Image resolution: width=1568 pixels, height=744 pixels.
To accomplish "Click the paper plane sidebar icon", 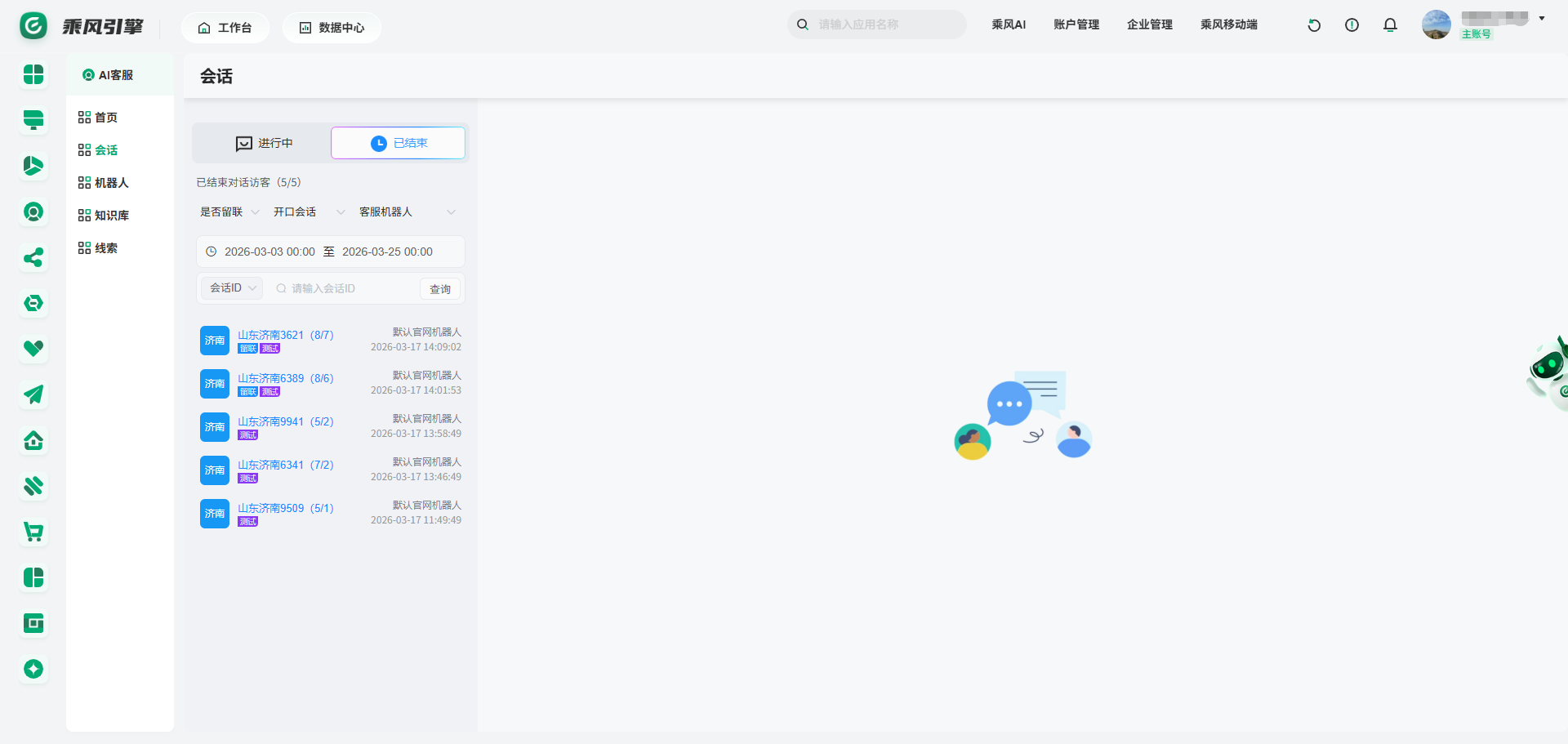I will click(x=33, y=395).
